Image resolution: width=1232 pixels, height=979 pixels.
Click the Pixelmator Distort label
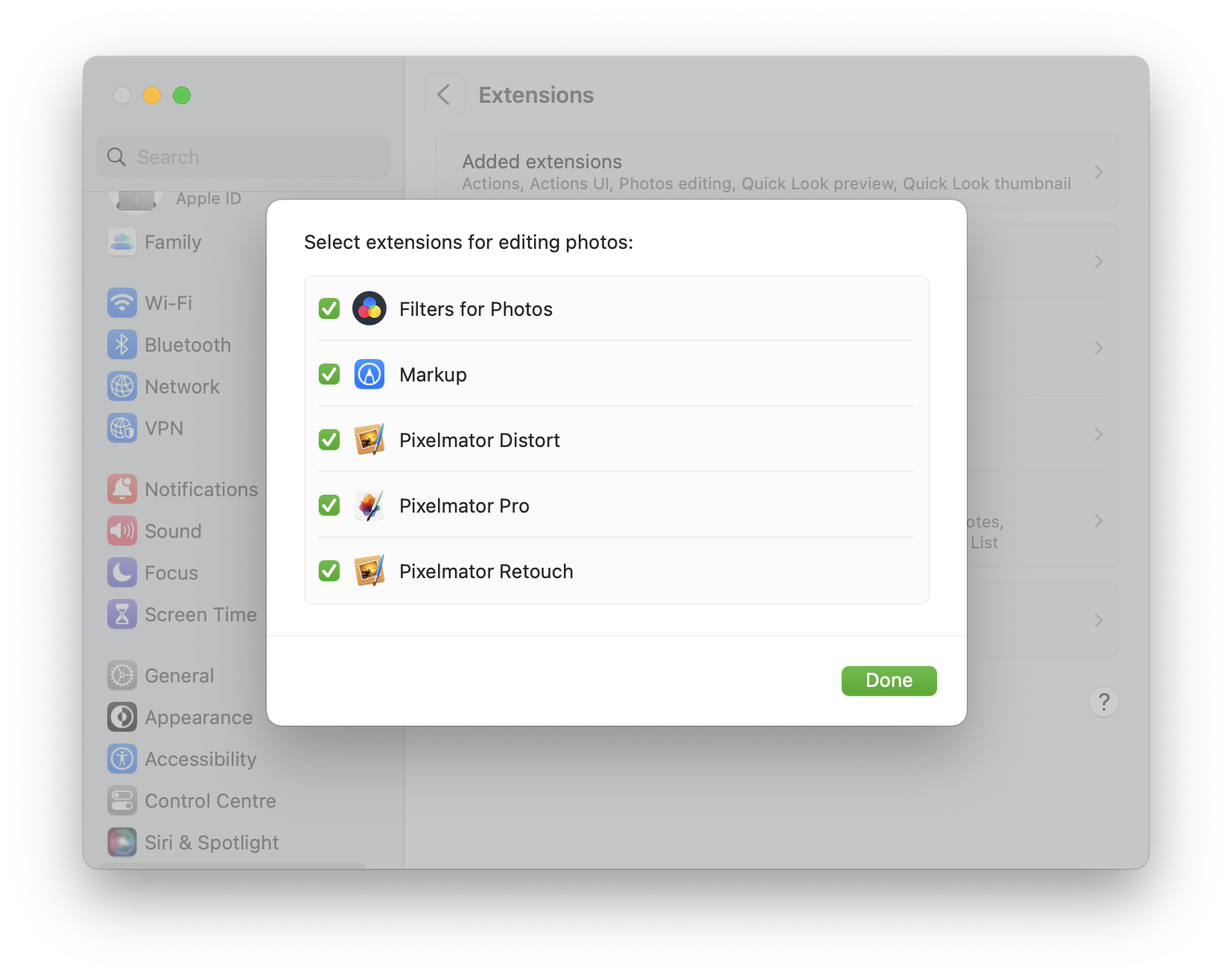pyautogui.click(x=480, y=440)
